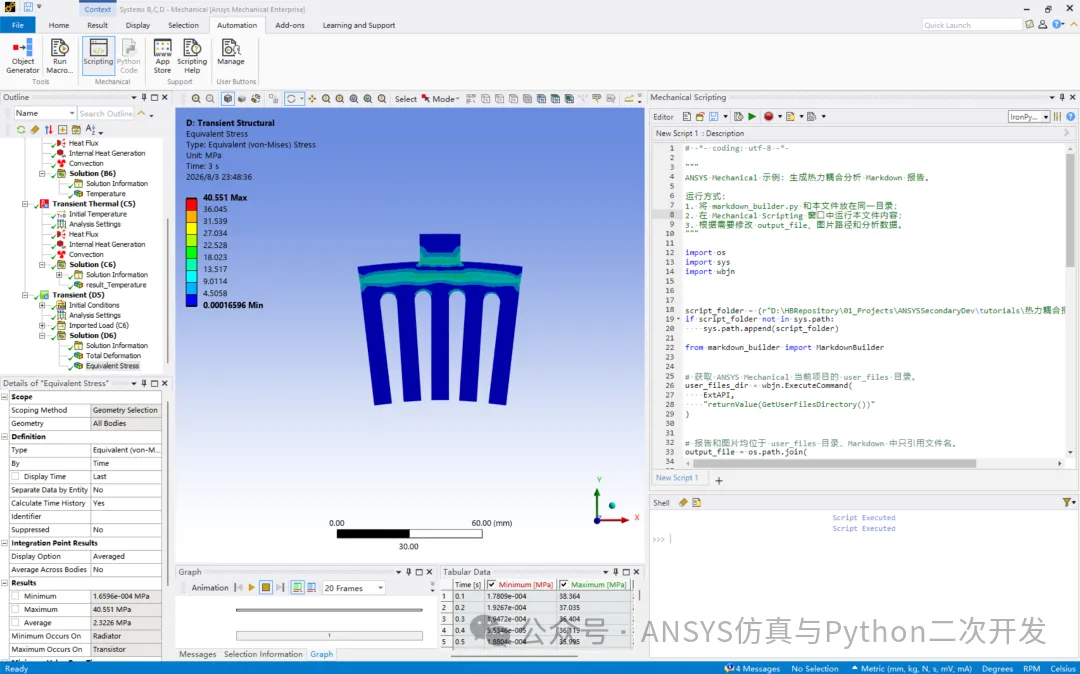Open the Selection Information tab
This screenshot has height=674, width=1080.
click(x=263, y=654)
